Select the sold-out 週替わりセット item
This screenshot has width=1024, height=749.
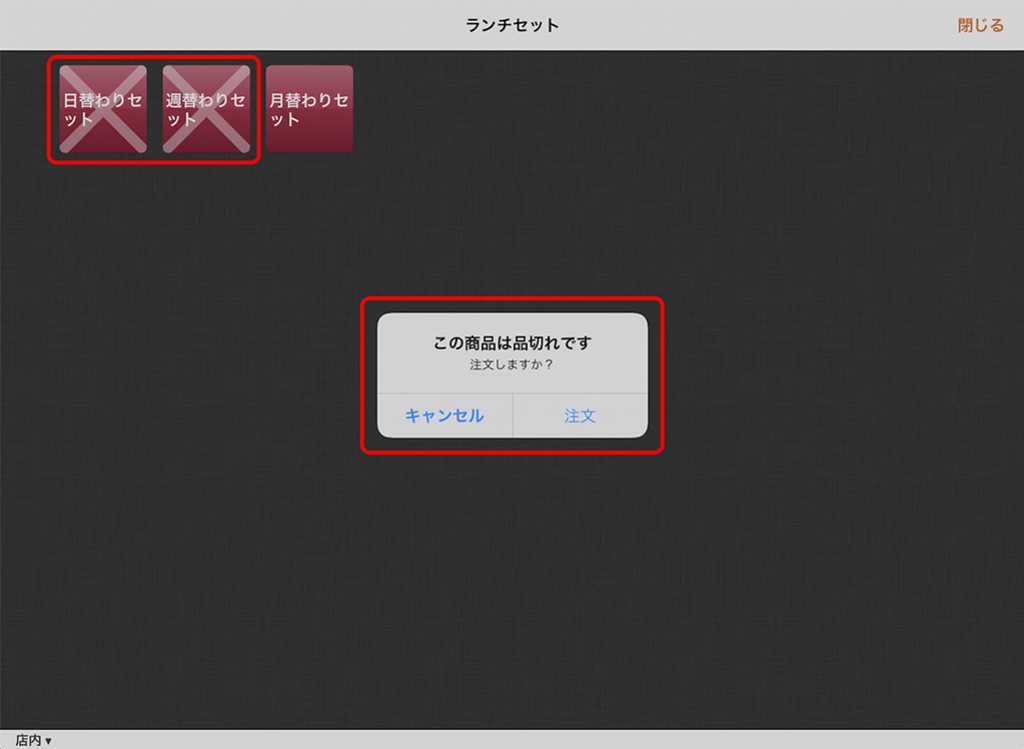coord(206,109)
